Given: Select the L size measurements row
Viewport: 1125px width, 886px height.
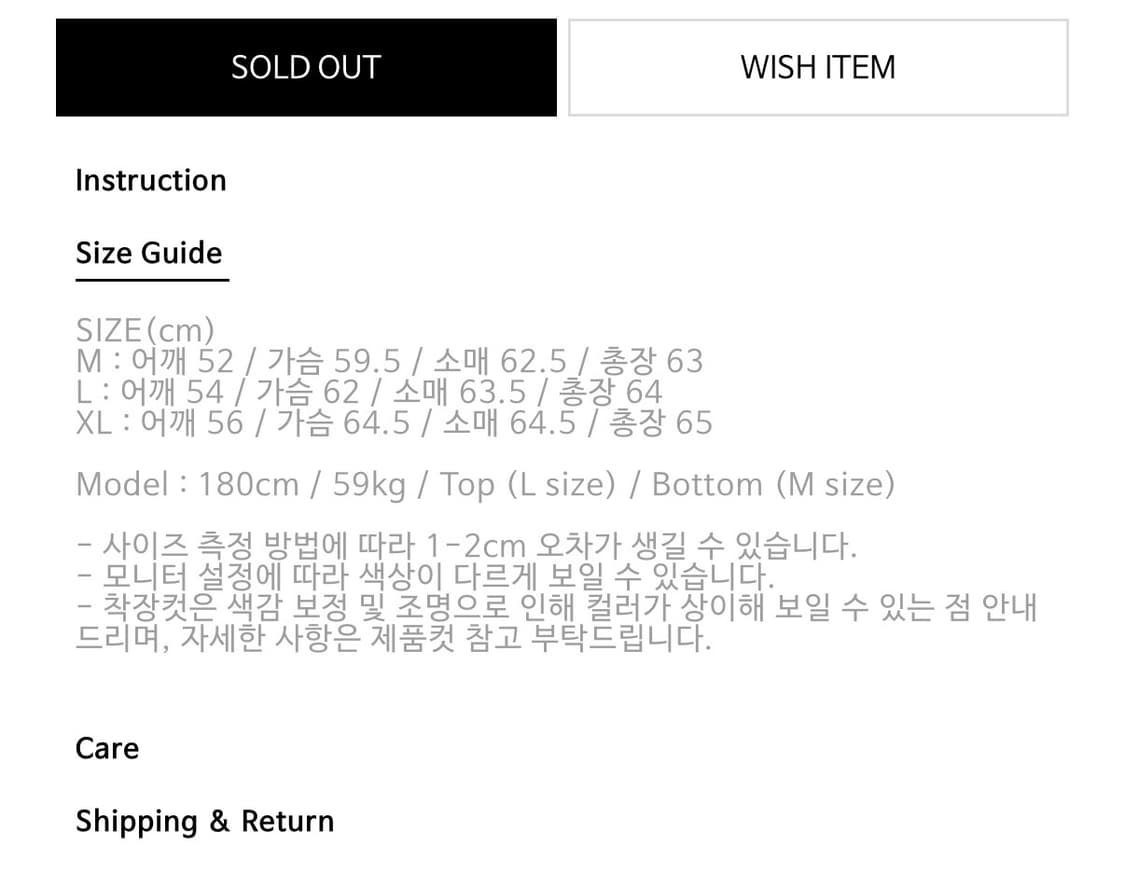Looking at the screenshot, I should (369, 392).
